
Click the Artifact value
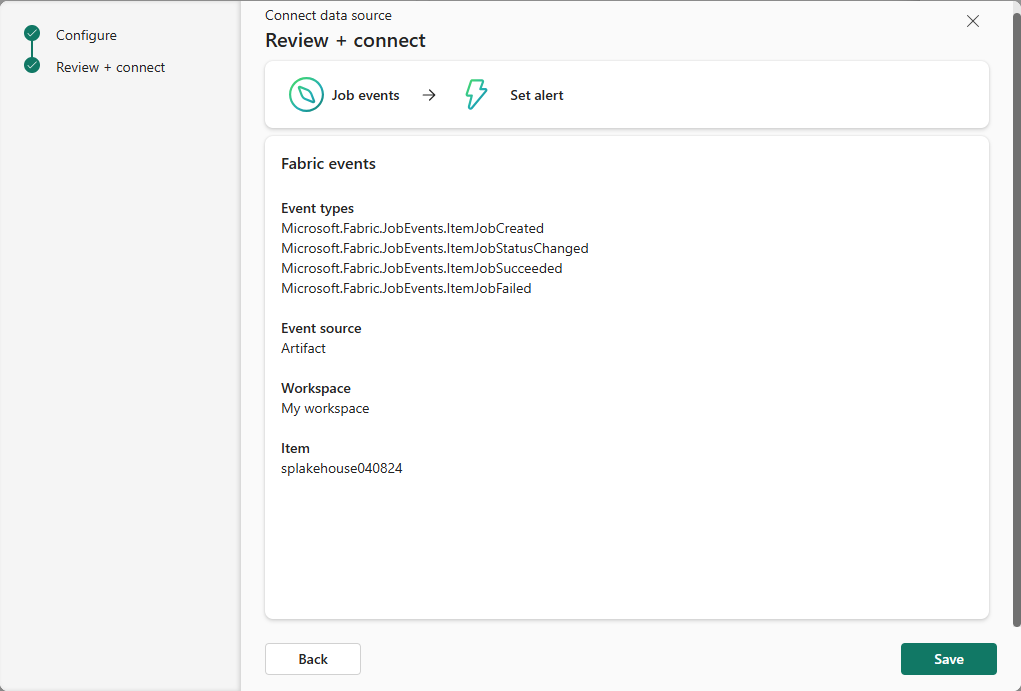pyautogui.click(x=303, y=348)
